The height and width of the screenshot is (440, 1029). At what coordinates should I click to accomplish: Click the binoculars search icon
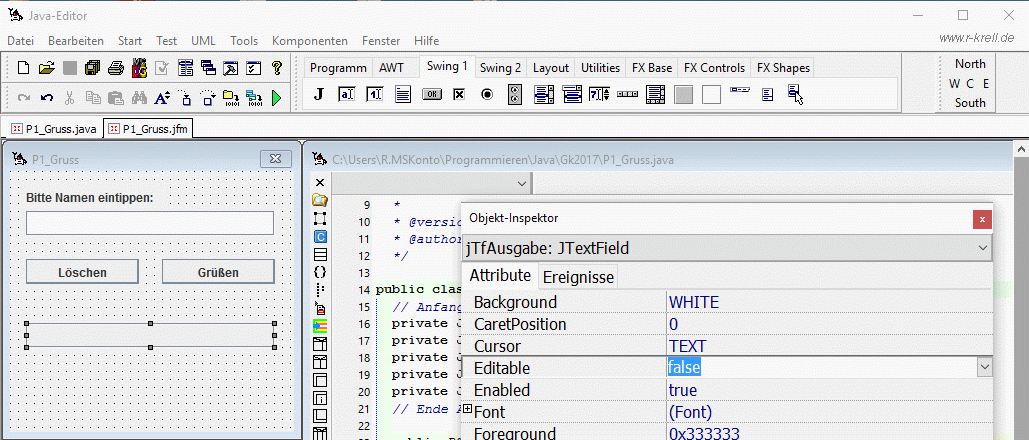click(139, 98)
